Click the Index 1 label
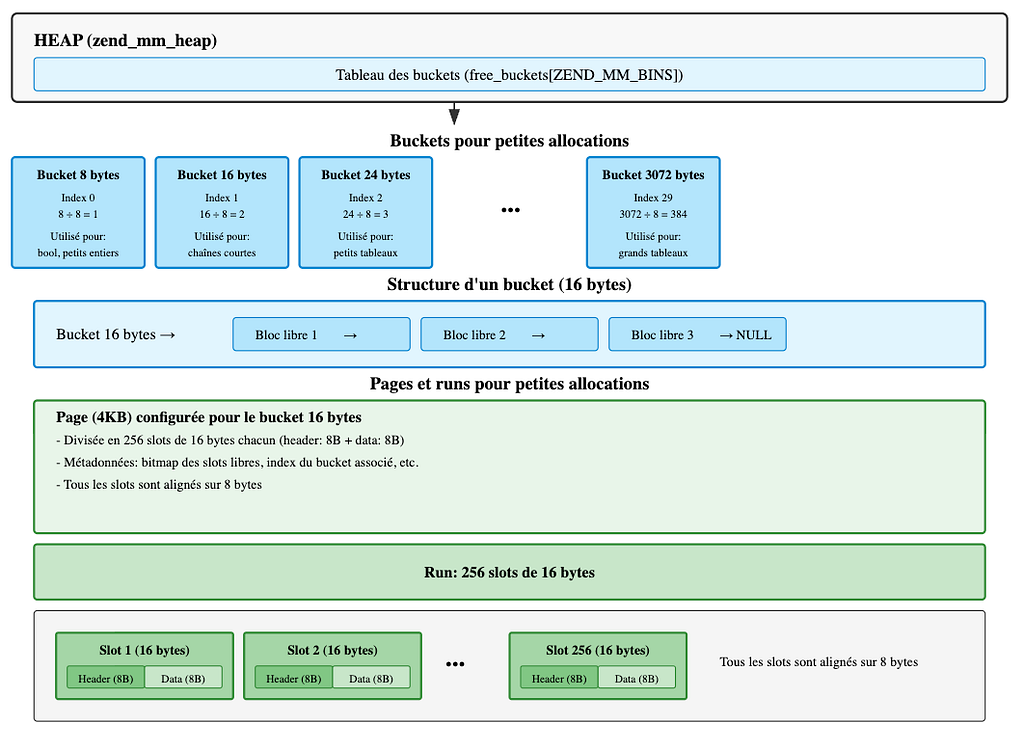This screenshot has height=748, width=1024. 222,198
